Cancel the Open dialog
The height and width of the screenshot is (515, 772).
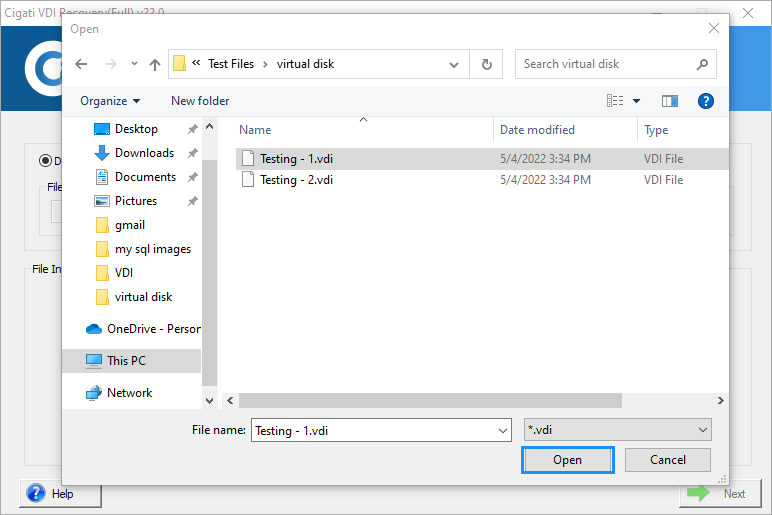tap(668, 460)
